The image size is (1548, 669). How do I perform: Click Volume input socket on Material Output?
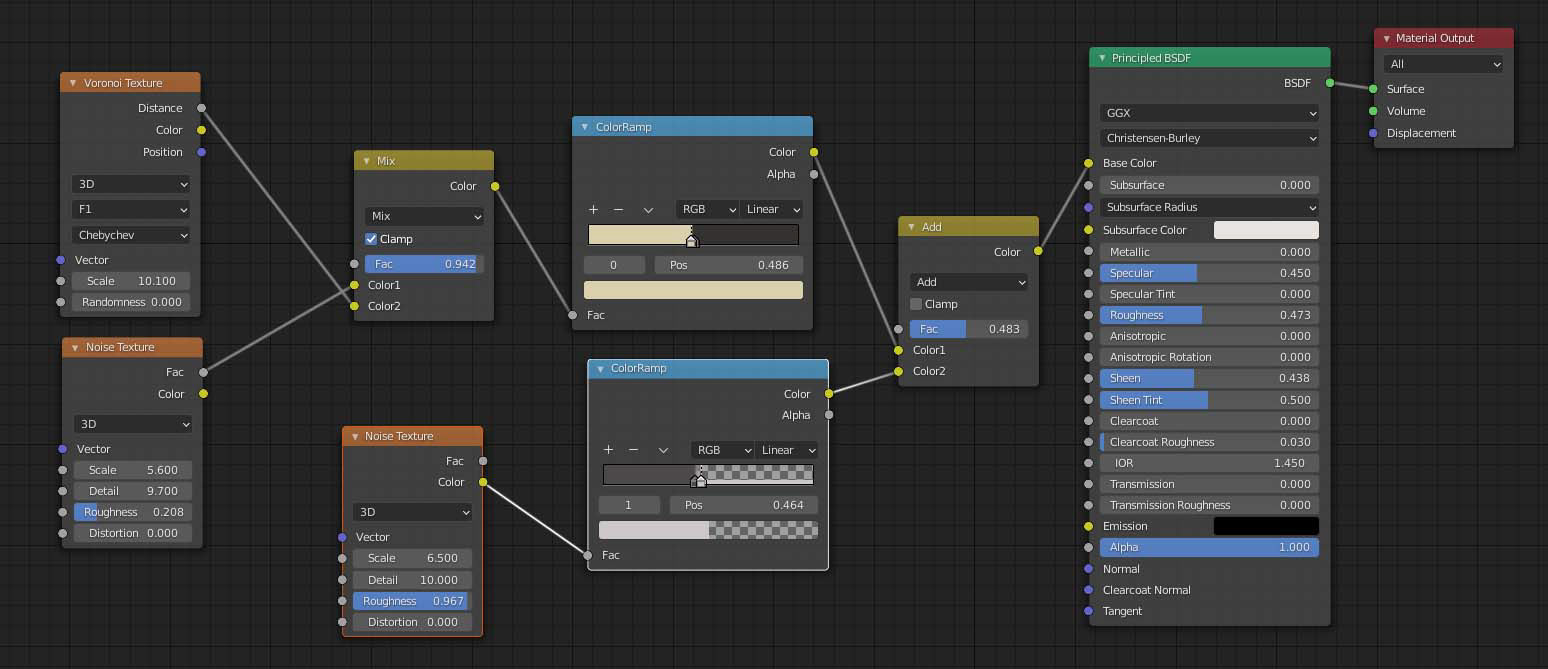click(1374, 111)
